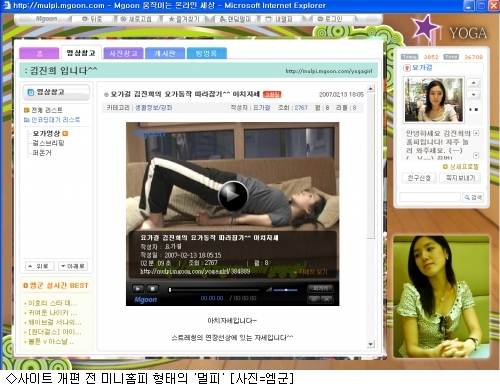Viewport: 500px width, 390px height.
Task: Click the large play overlay on the video
Action: (x=233, y=196)
